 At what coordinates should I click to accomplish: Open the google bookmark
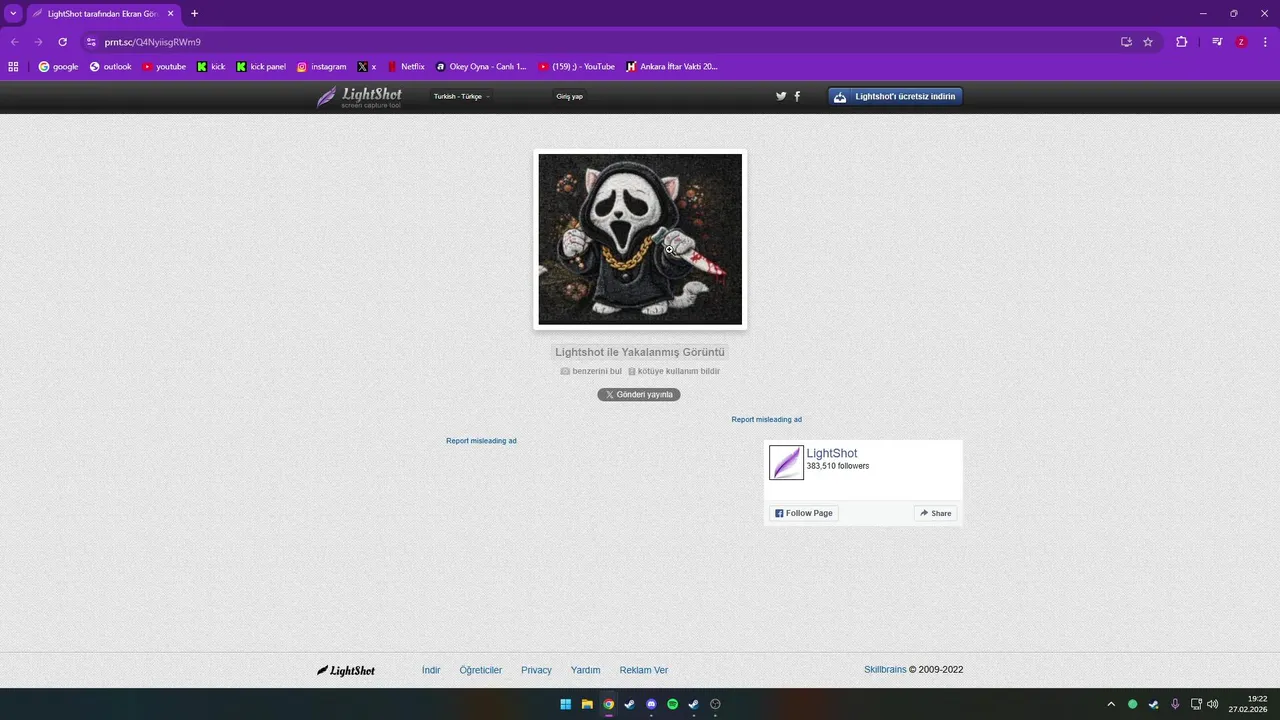[x=58, y=67]
